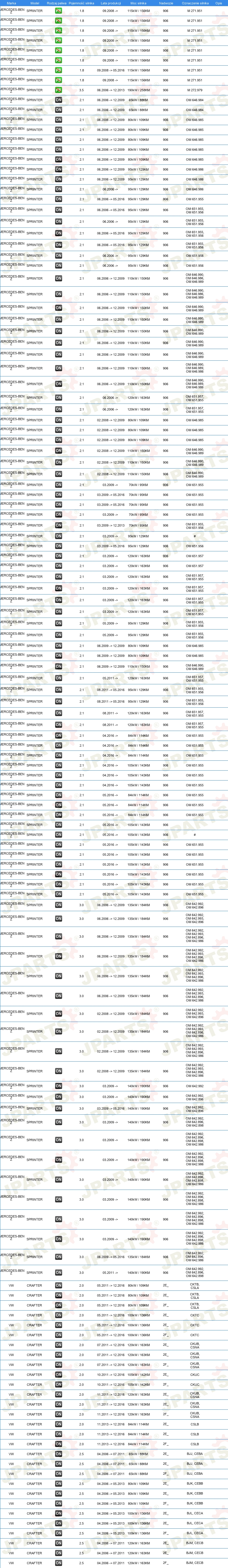
Task: Click the petrol icon in the 3.5 M 272.979 row
Action: coord(58,90)
